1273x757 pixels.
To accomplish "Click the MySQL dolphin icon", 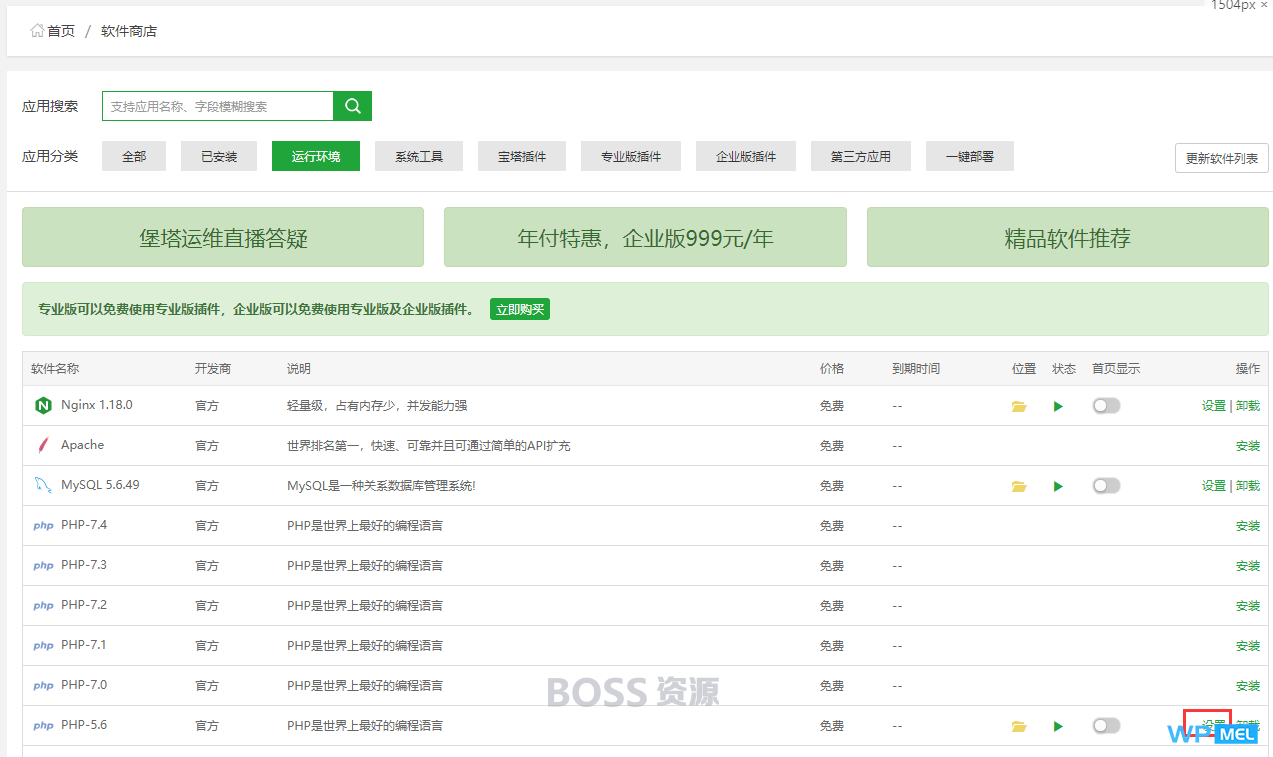I will (x=43, y=486).
